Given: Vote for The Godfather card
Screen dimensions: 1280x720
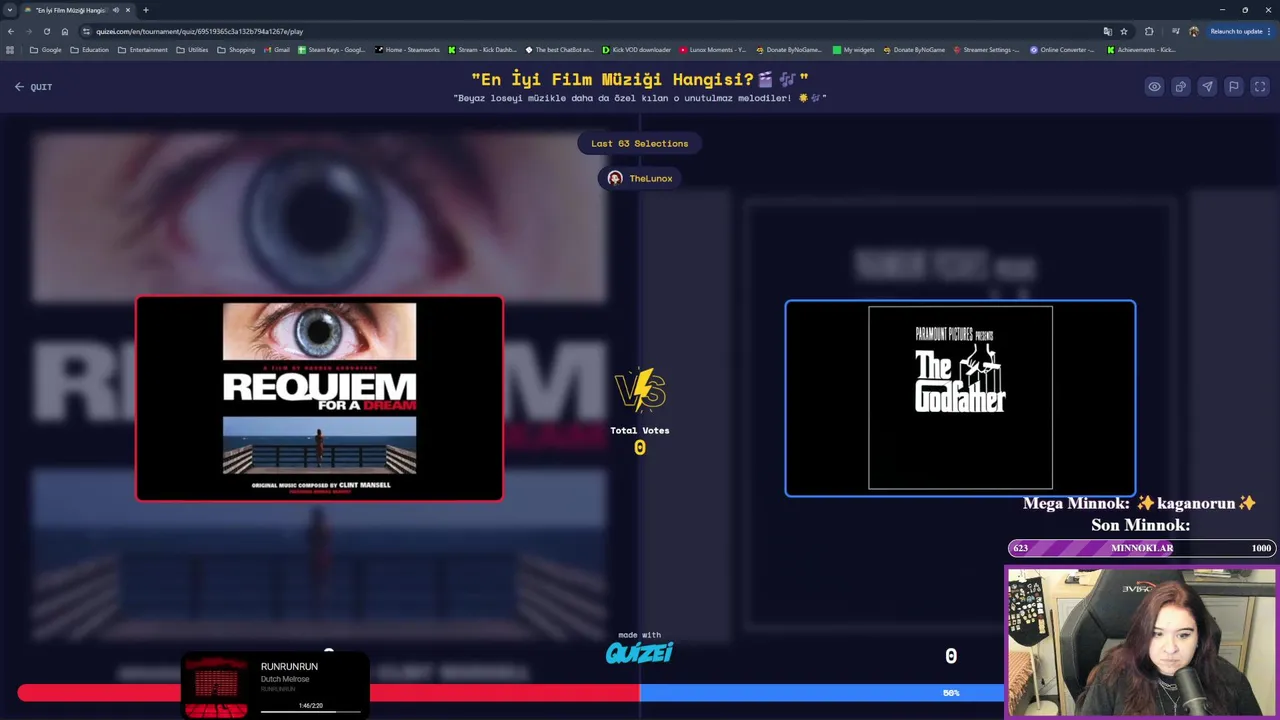Looking at the screenshot, I should [960, 398].
